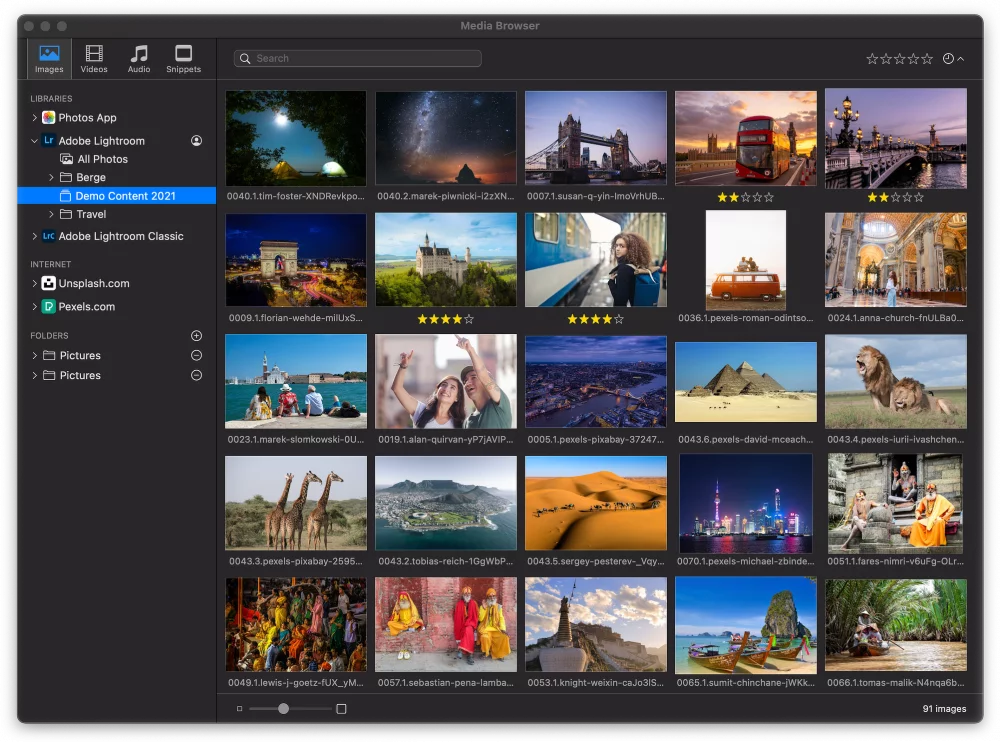
Task: Switch to the Videos tab
Action: tap(94, 59)
